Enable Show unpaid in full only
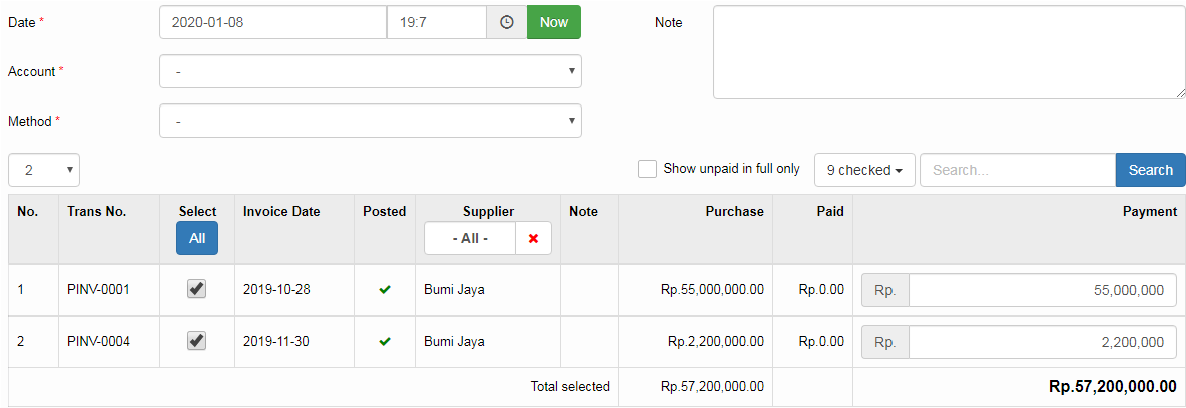 click(647, 169)
